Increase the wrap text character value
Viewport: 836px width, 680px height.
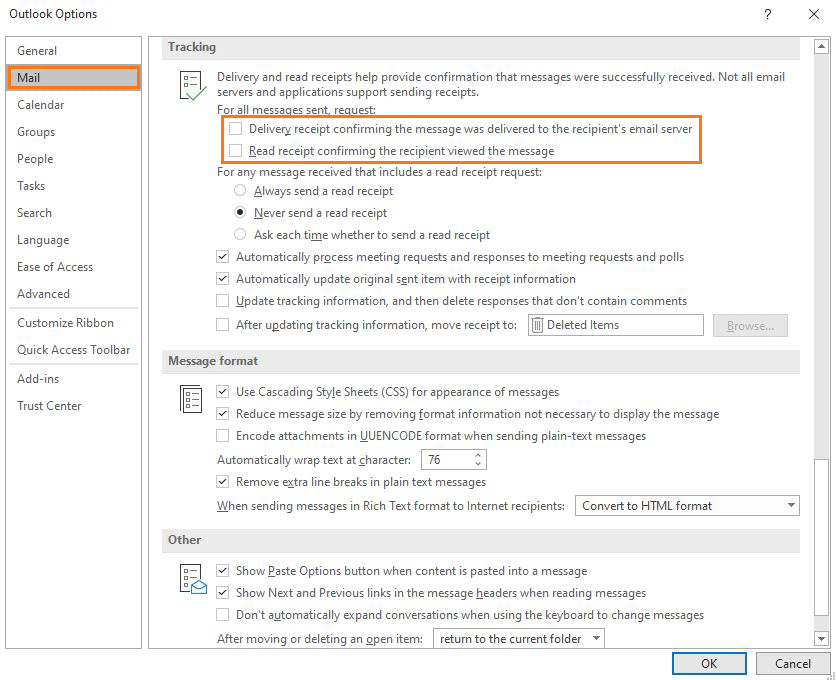478,455
